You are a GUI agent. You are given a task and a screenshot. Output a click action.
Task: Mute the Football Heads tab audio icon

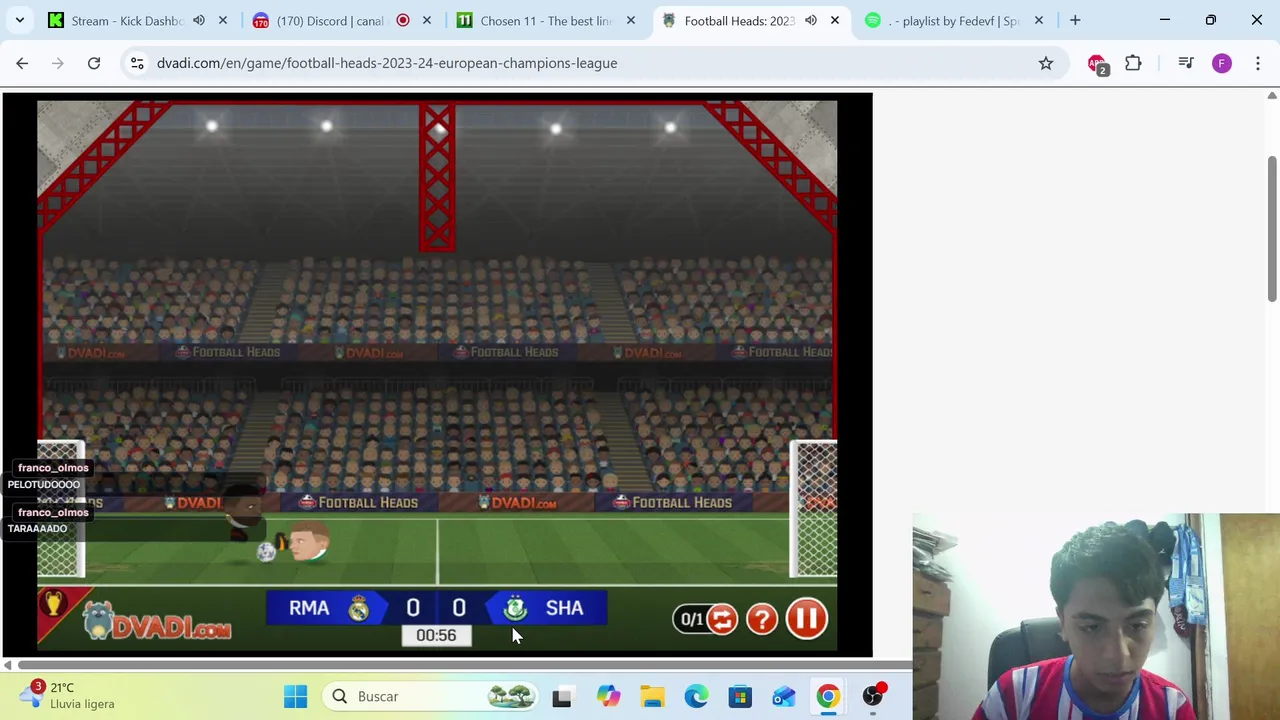[x=811, y=20]
